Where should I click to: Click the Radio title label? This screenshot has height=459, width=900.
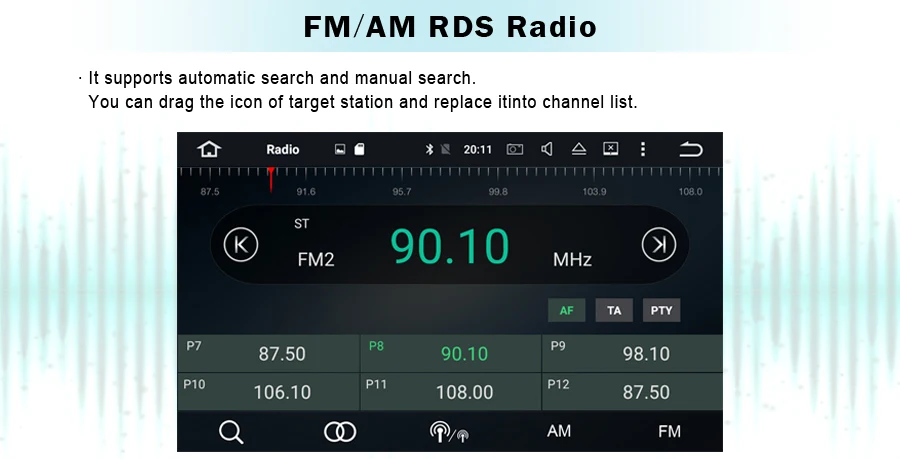point(282,150)
